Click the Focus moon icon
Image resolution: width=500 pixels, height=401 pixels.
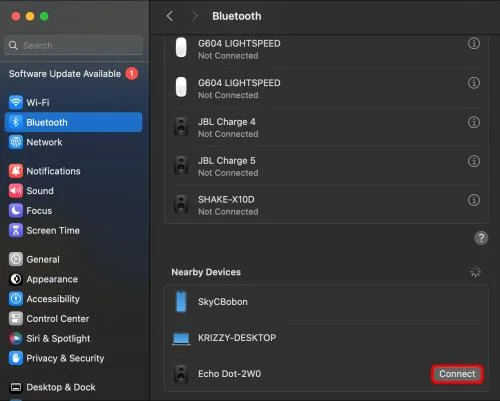[x=16, y=210]
